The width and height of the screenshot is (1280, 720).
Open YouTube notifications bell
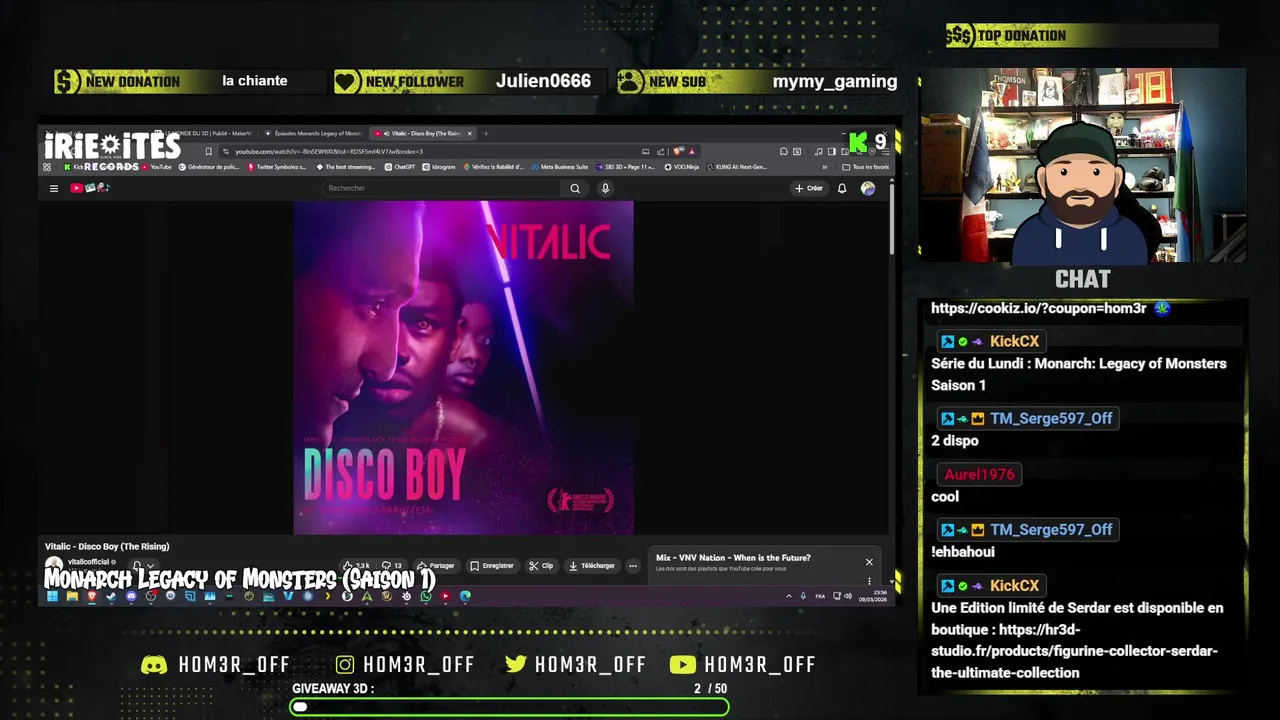pyautogui.click(x=842, y=188)
